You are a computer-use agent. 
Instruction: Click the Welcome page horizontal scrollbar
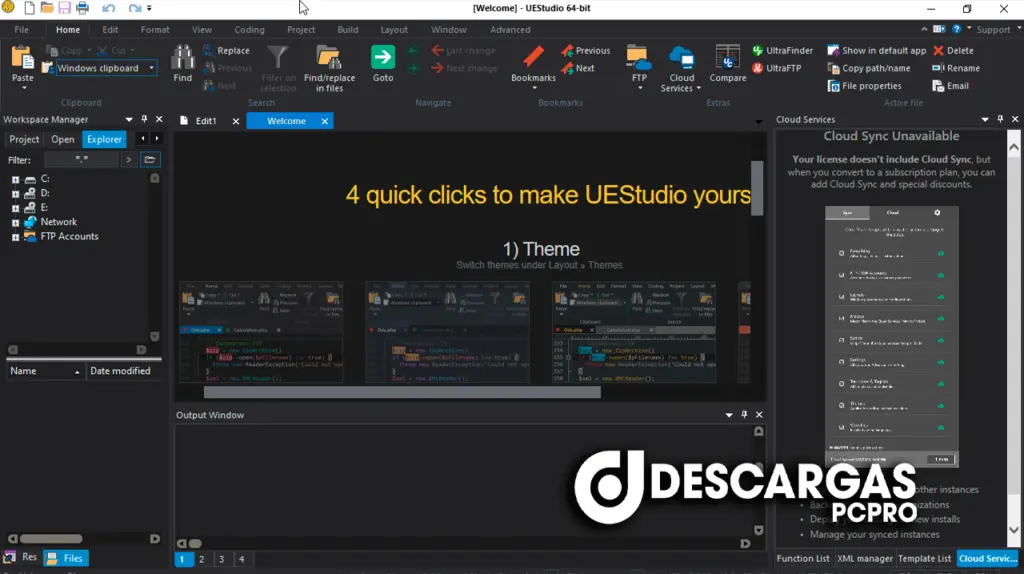click(402, 392)
